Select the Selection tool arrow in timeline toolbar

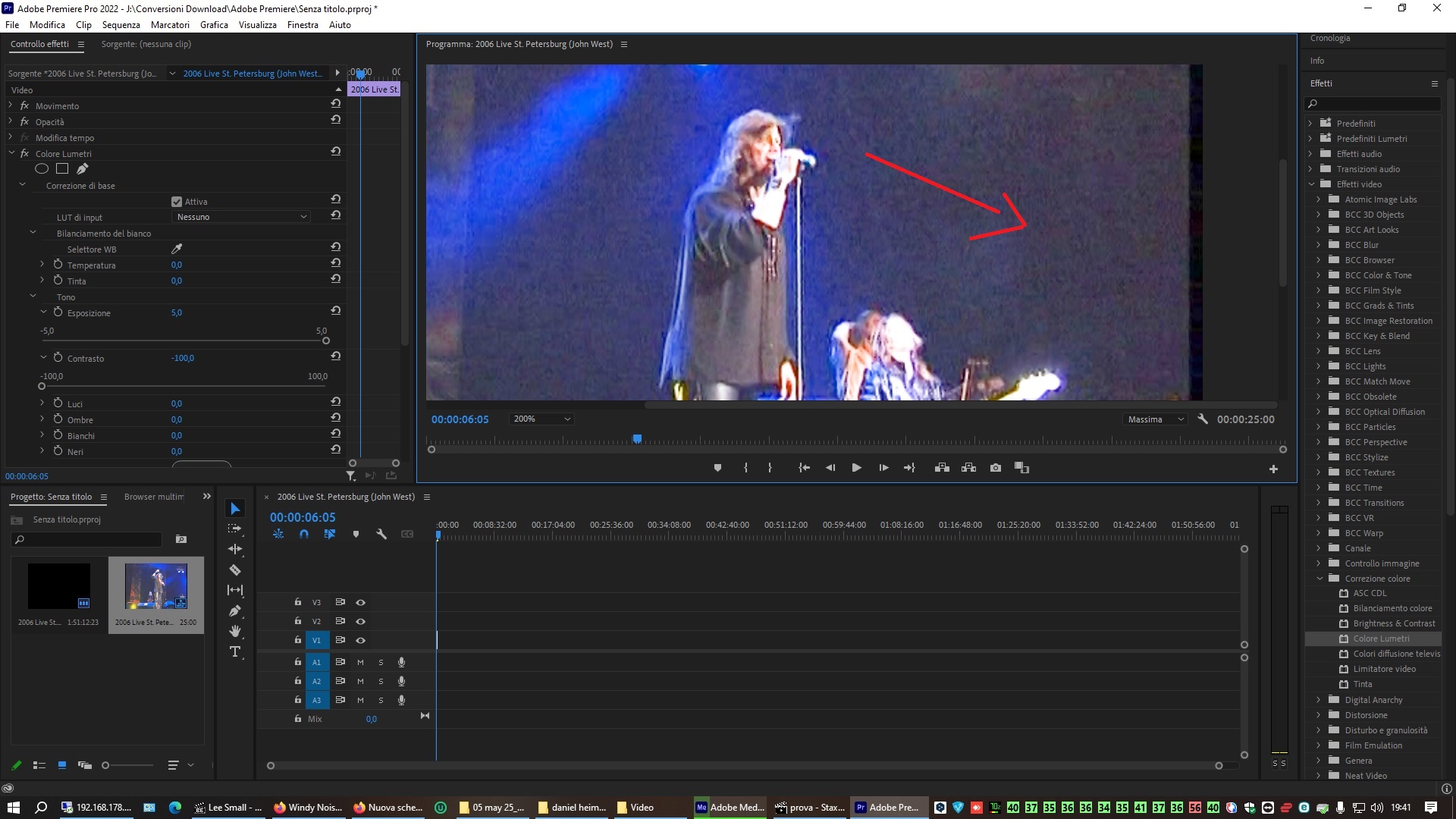(x=235, y=509)
